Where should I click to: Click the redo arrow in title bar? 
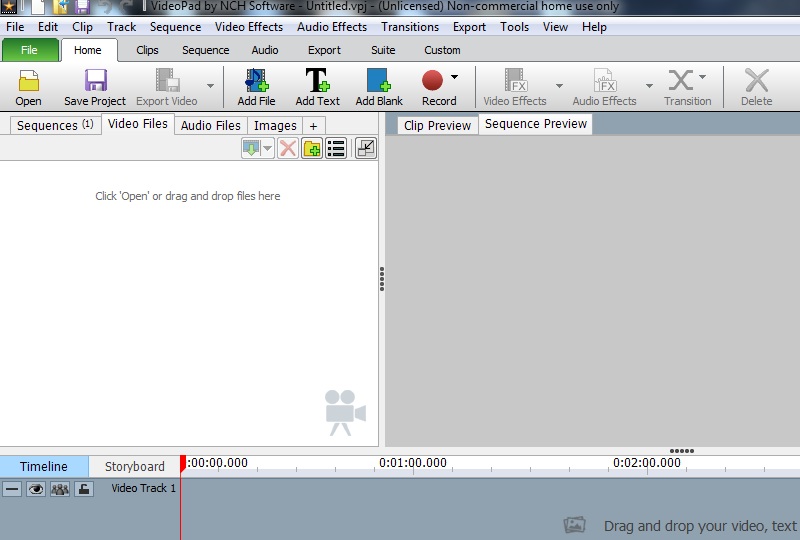click(126, 7)
